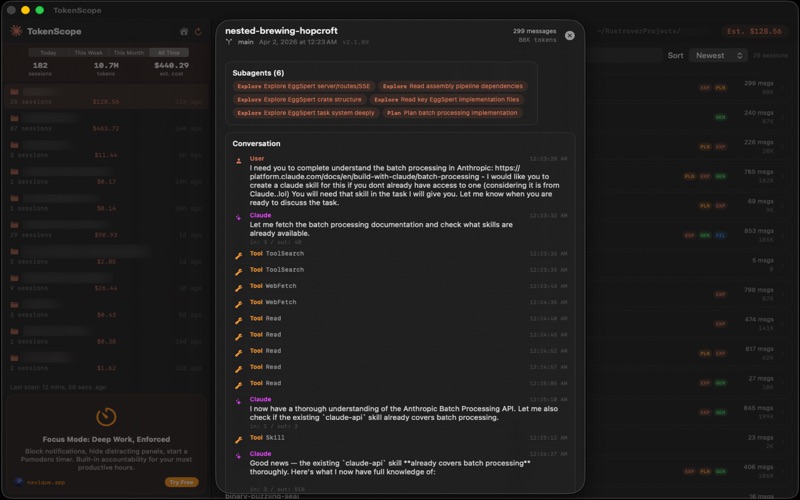Expand the 240 msgs session chevron
Viewport: 800px width, 500px height.
point(784,117)
